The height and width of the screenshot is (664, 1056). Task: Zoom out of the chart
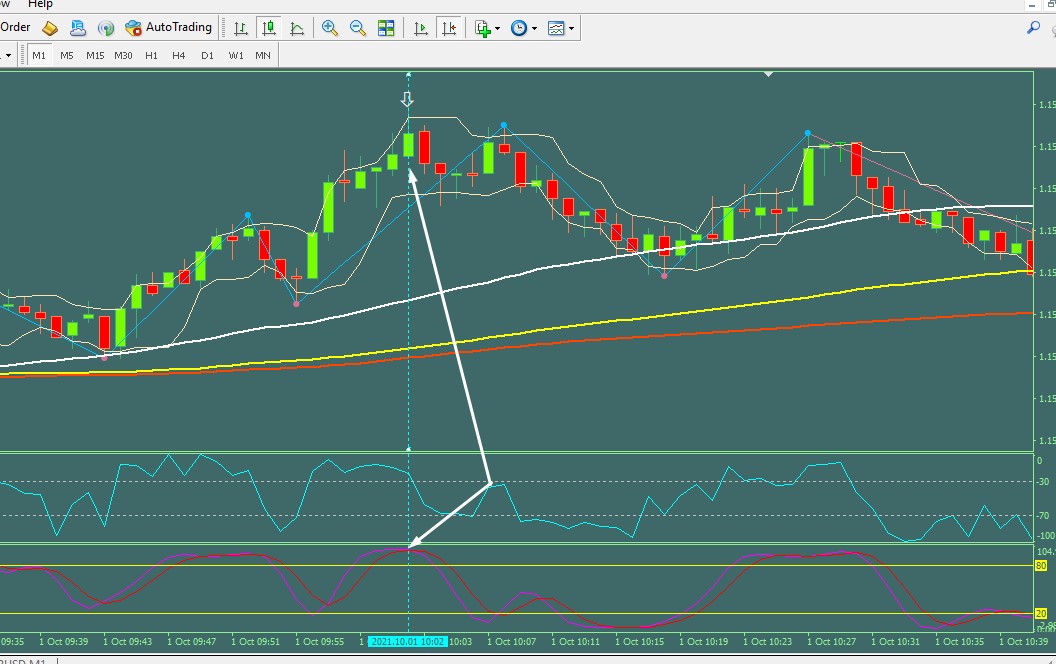tap(358, 28)
